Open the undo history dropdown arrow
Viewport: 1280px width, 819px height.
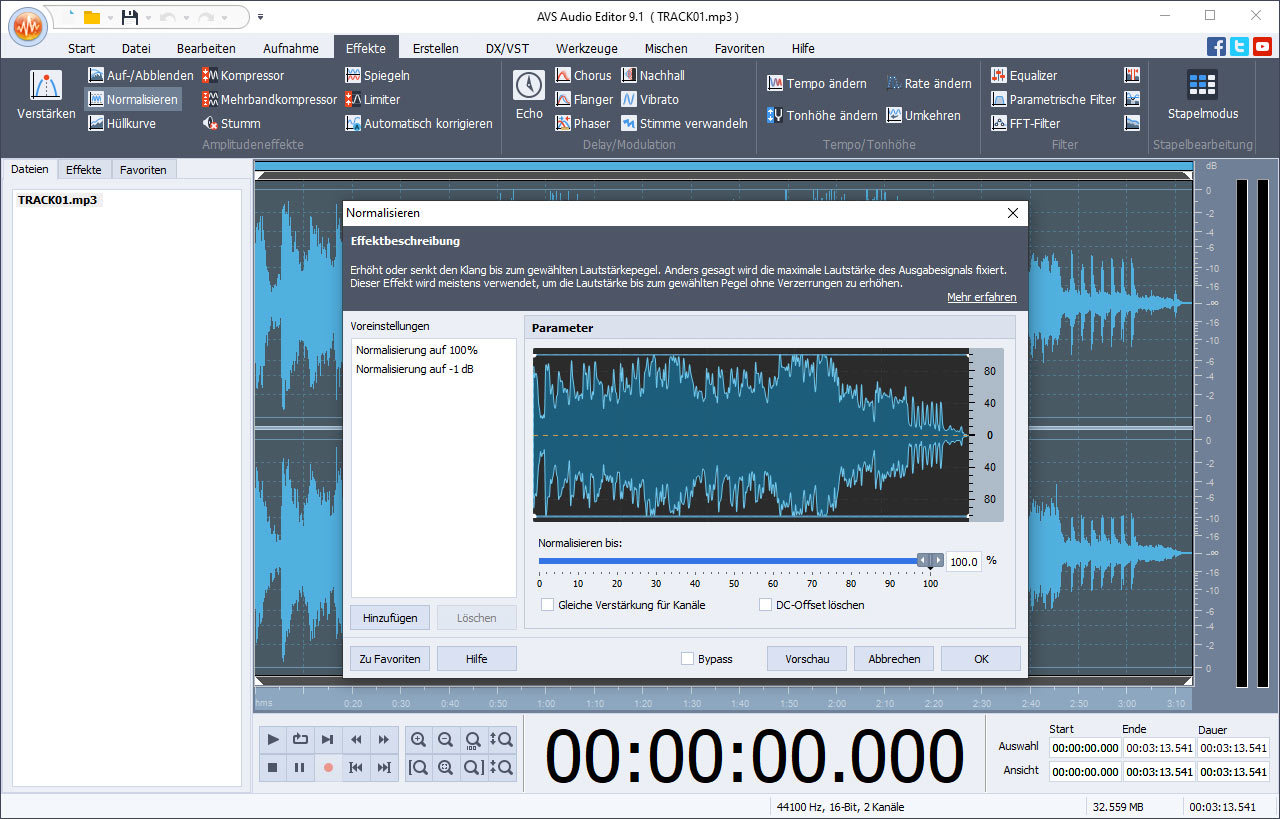coord(185,17)
